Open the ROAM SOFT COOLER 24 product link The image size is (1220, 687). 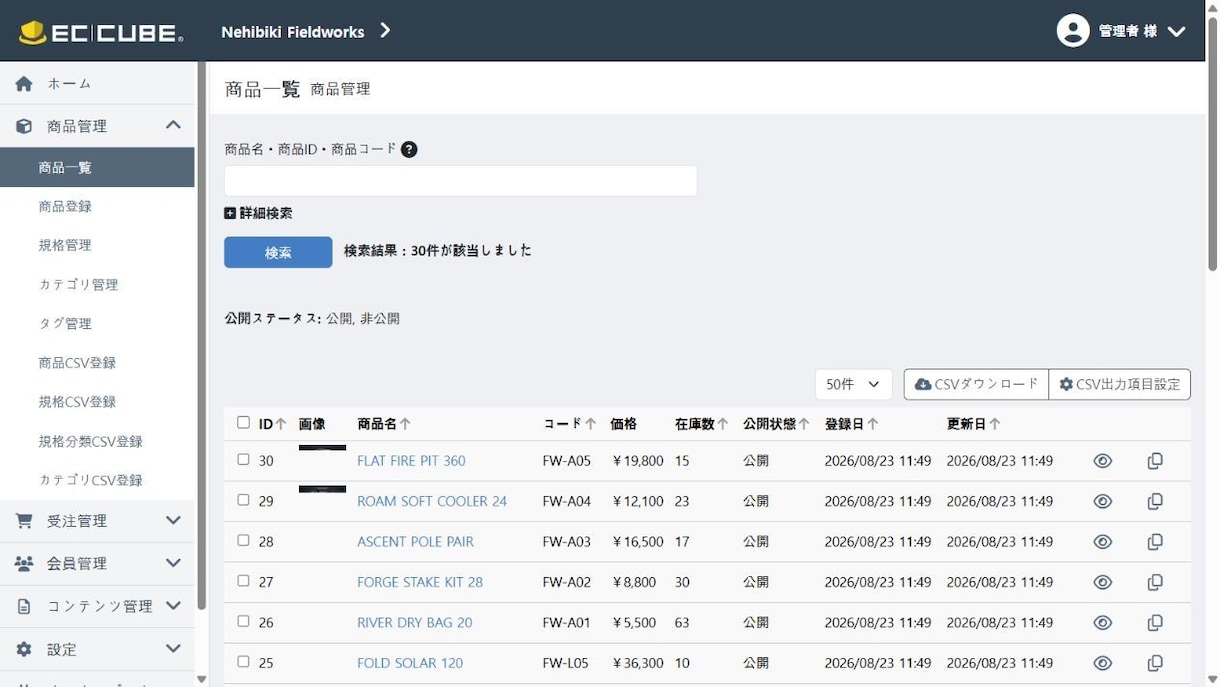click(x=432, y=501)
